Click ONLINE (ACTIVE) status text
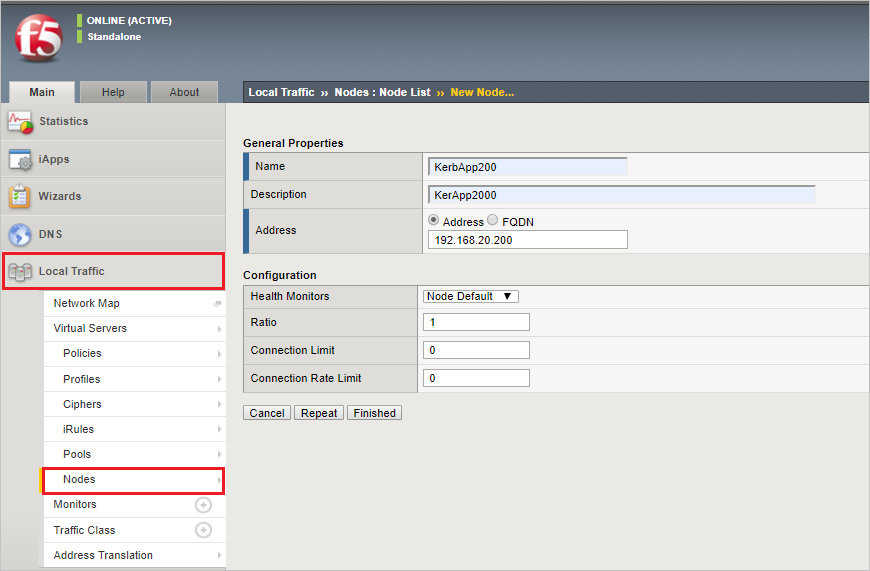870x571 pixels. pyautogui.click(x=129, y=21)
